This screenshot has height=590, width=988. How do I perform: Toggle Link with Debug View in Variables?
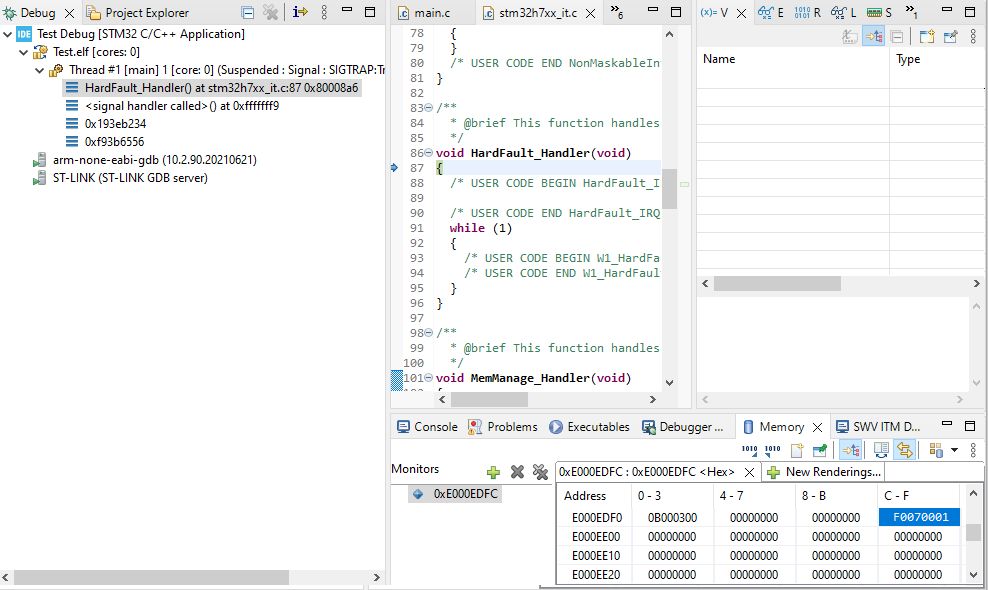873,37
